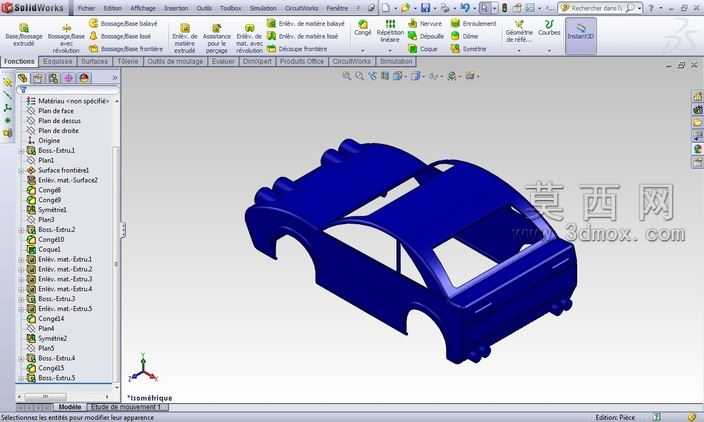Select Plan de face in tree
The height and width of the screenshot is (422, 704).
pyautogui.click(x=56, y=111)
